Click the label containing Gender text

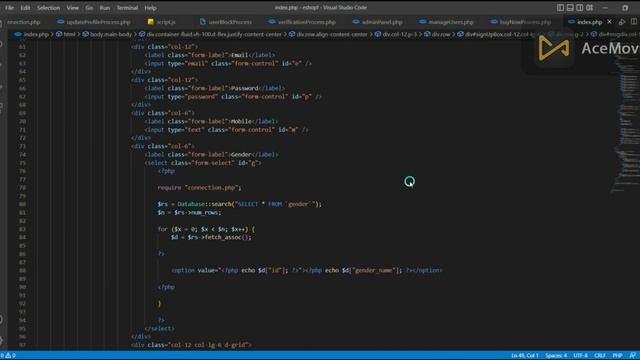click(211, 155)
